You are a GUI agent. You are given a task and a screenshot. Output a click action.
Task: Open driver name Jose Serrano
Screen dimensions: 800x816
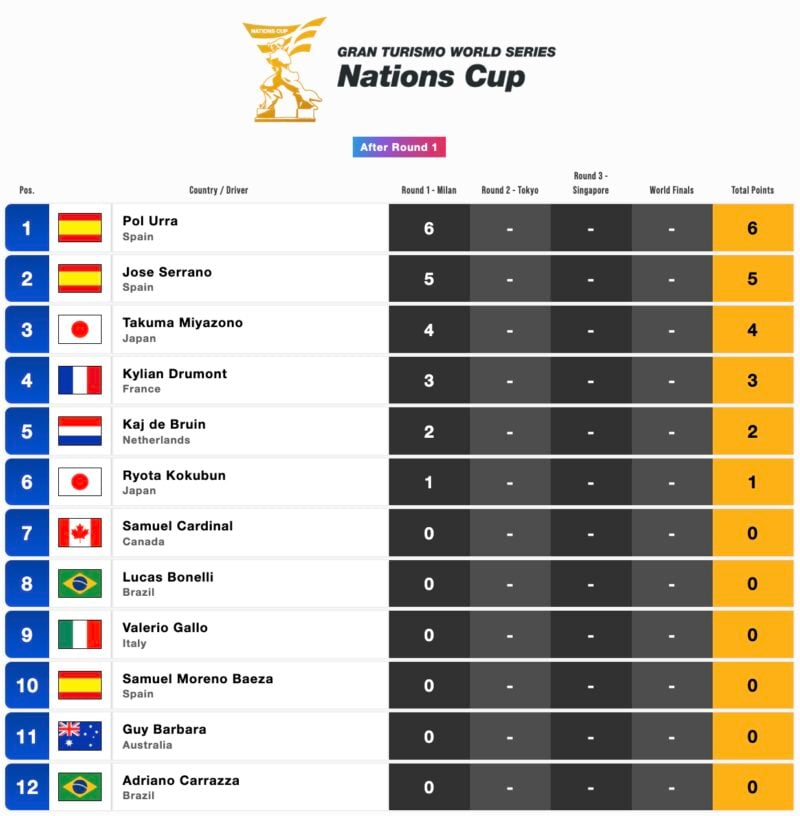(167, 272)
